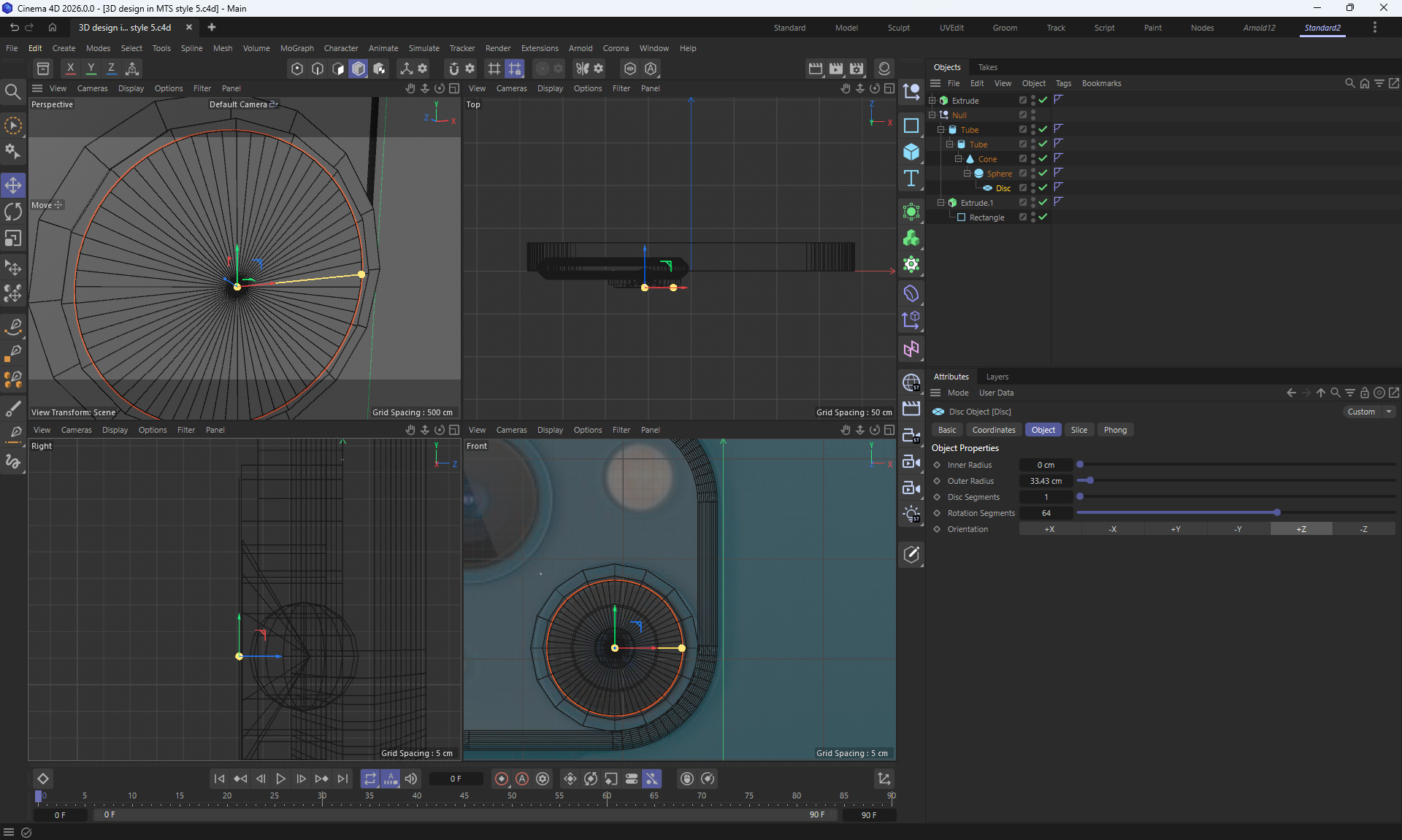Disable the Rectangle object's enable checkmark
1402x840 pixels.
point(1043,217)
